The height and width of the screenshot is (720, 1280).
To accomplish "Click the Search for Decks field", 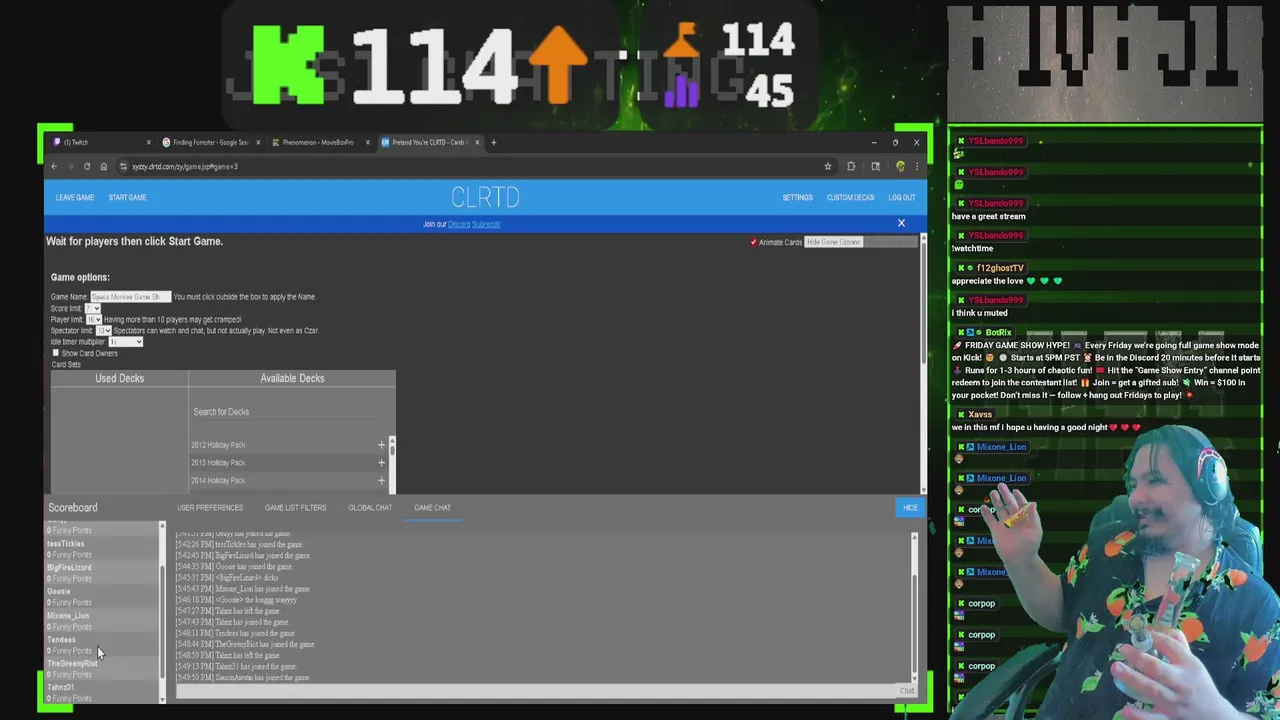I will 290,412.
